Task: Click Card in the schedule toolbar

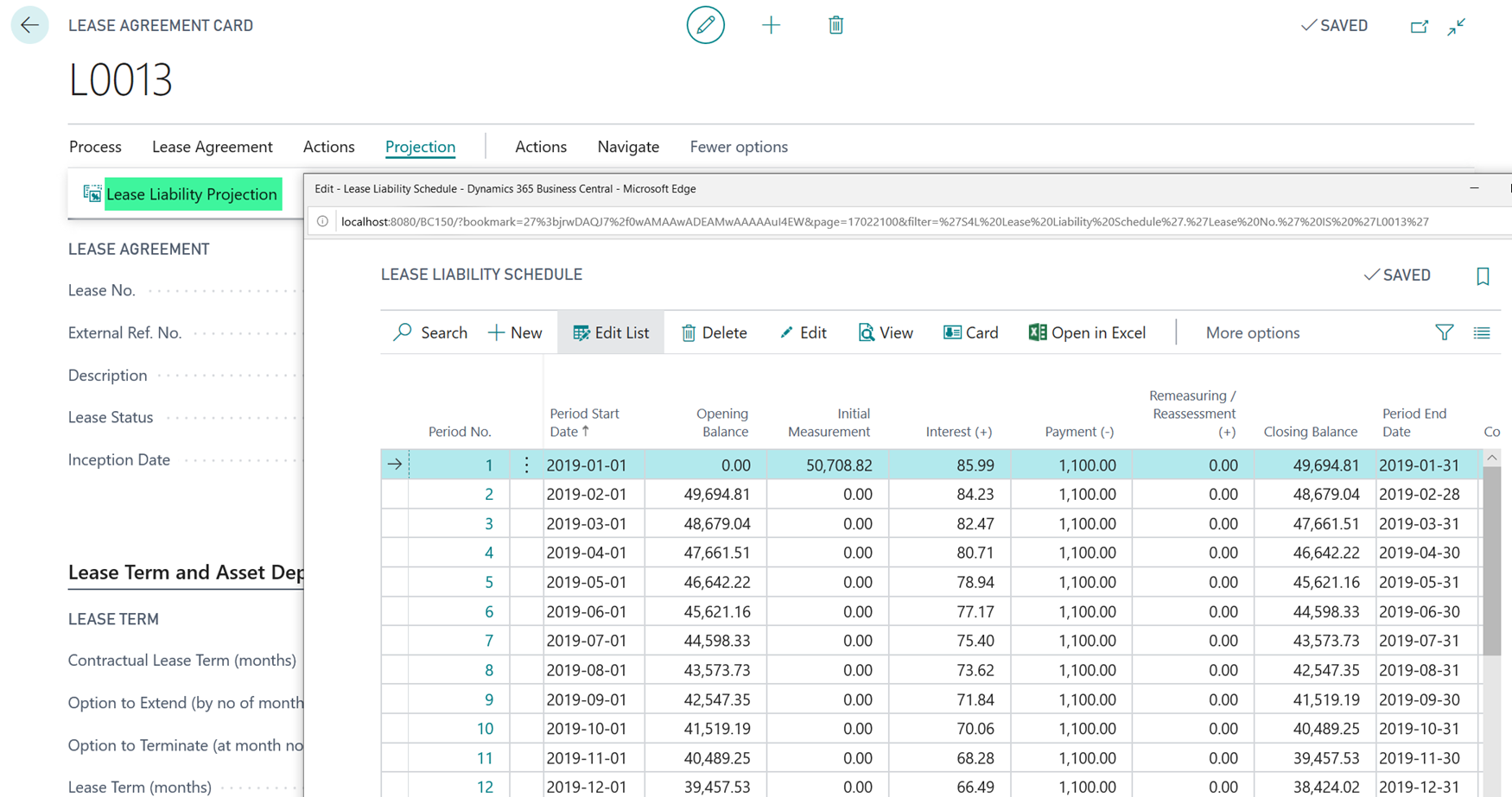Action: coord(971,332)
